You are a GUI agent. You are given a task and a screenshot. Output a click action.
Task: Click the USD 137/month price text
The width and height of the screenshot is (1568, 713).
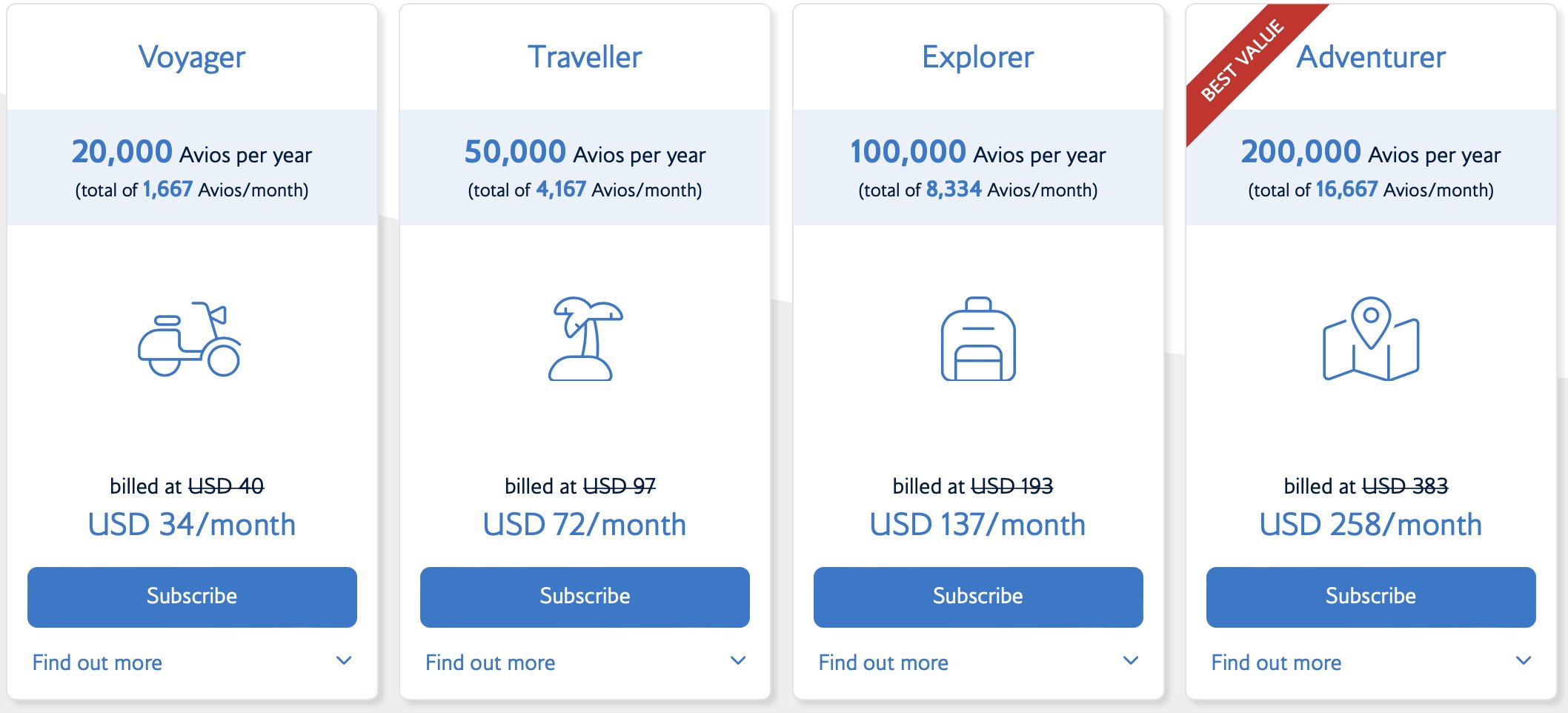(977, 525)
